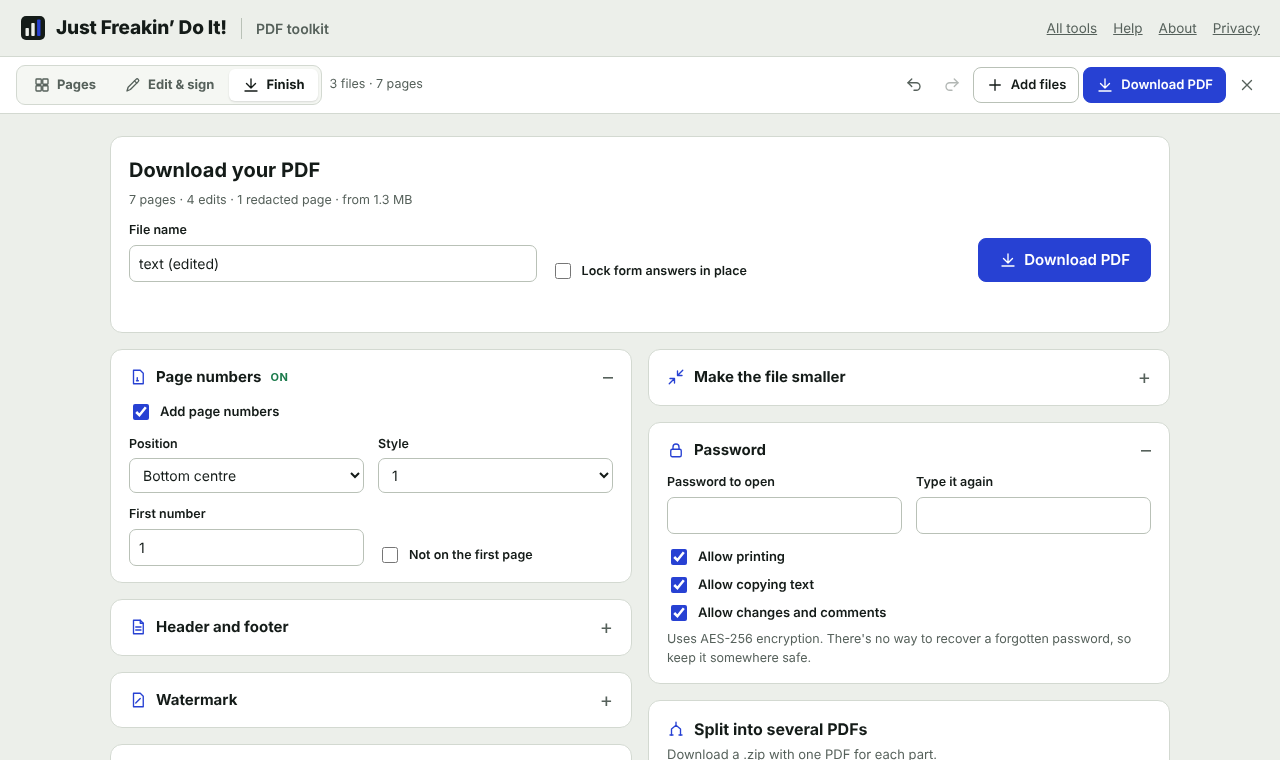Screen dimensions: 1280x760
Task: Disable Allow printing checkbox
Action: (x=679, y=557)
